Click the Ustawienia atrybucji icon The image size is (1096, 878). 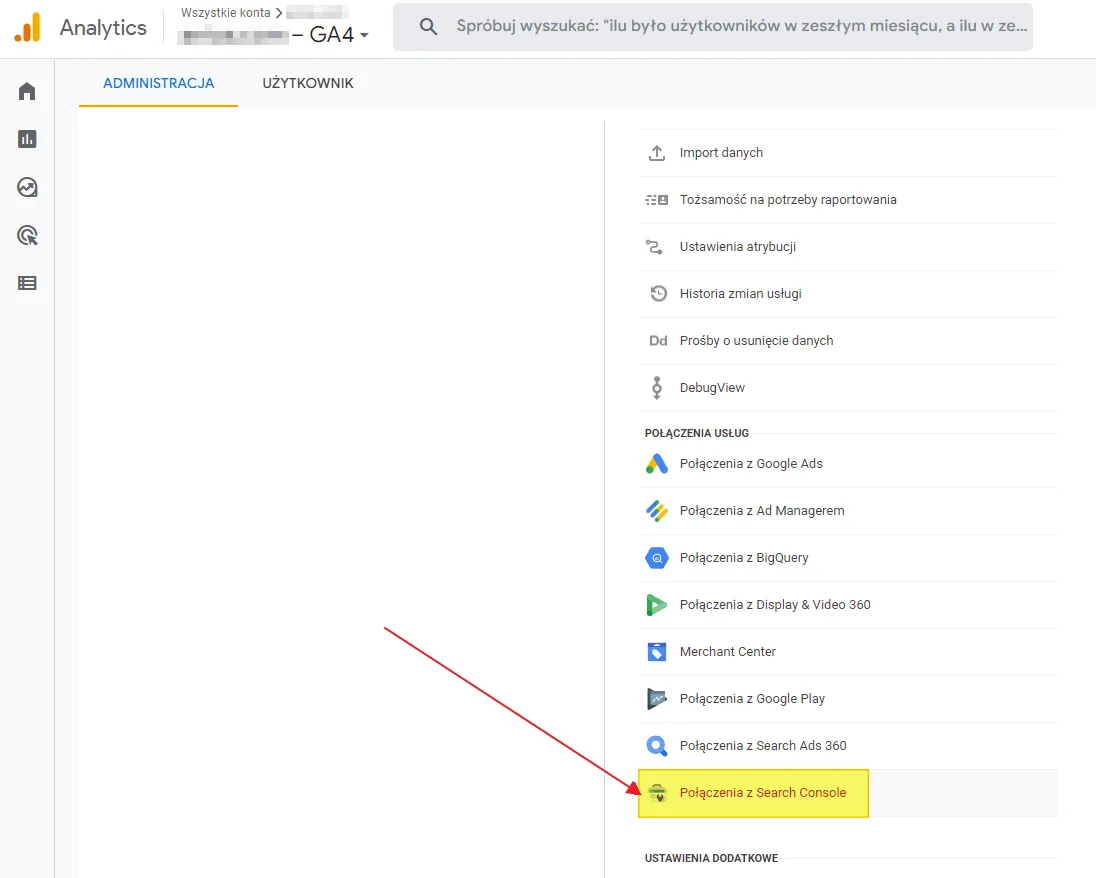pyautogui.click(x=654, y=247)
